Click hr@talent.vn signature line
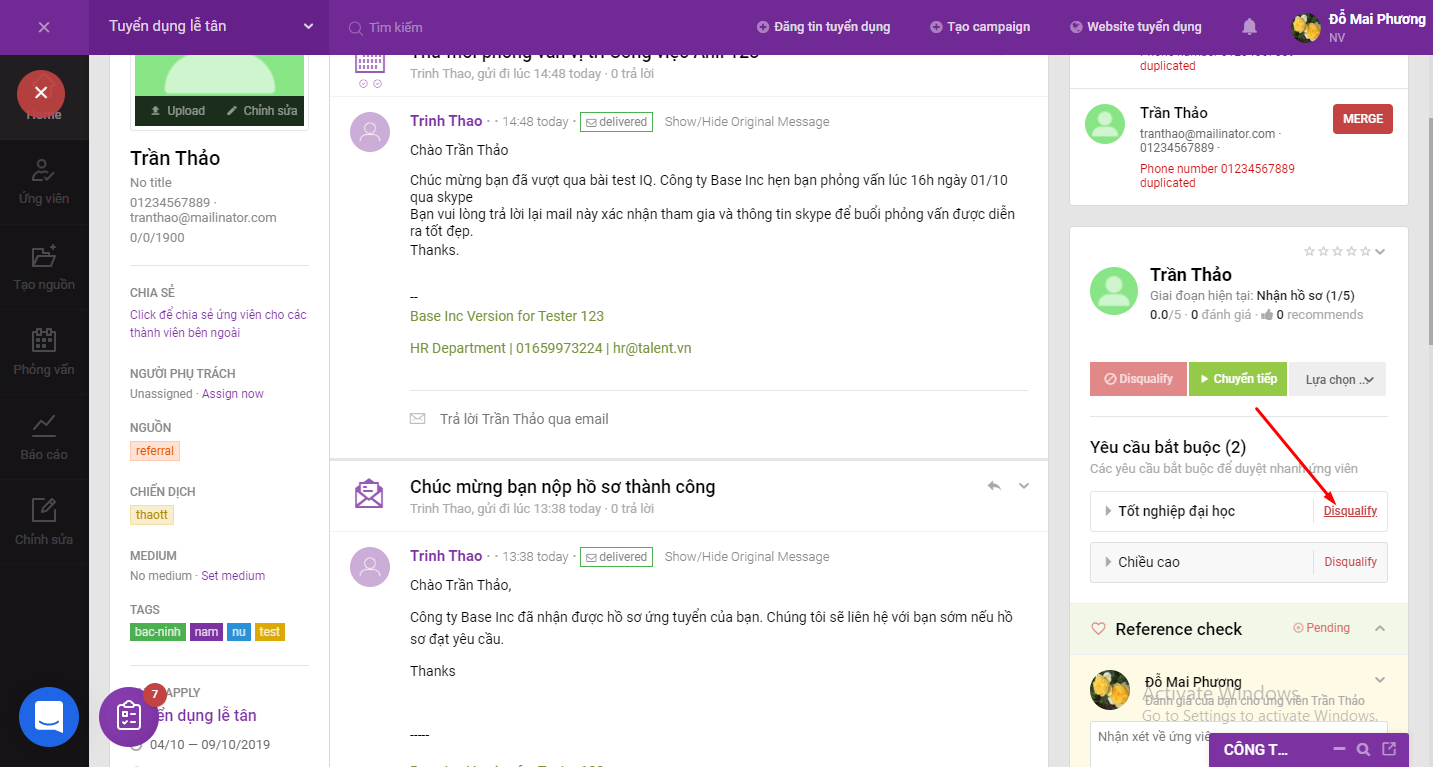 (x=550, y=348)
